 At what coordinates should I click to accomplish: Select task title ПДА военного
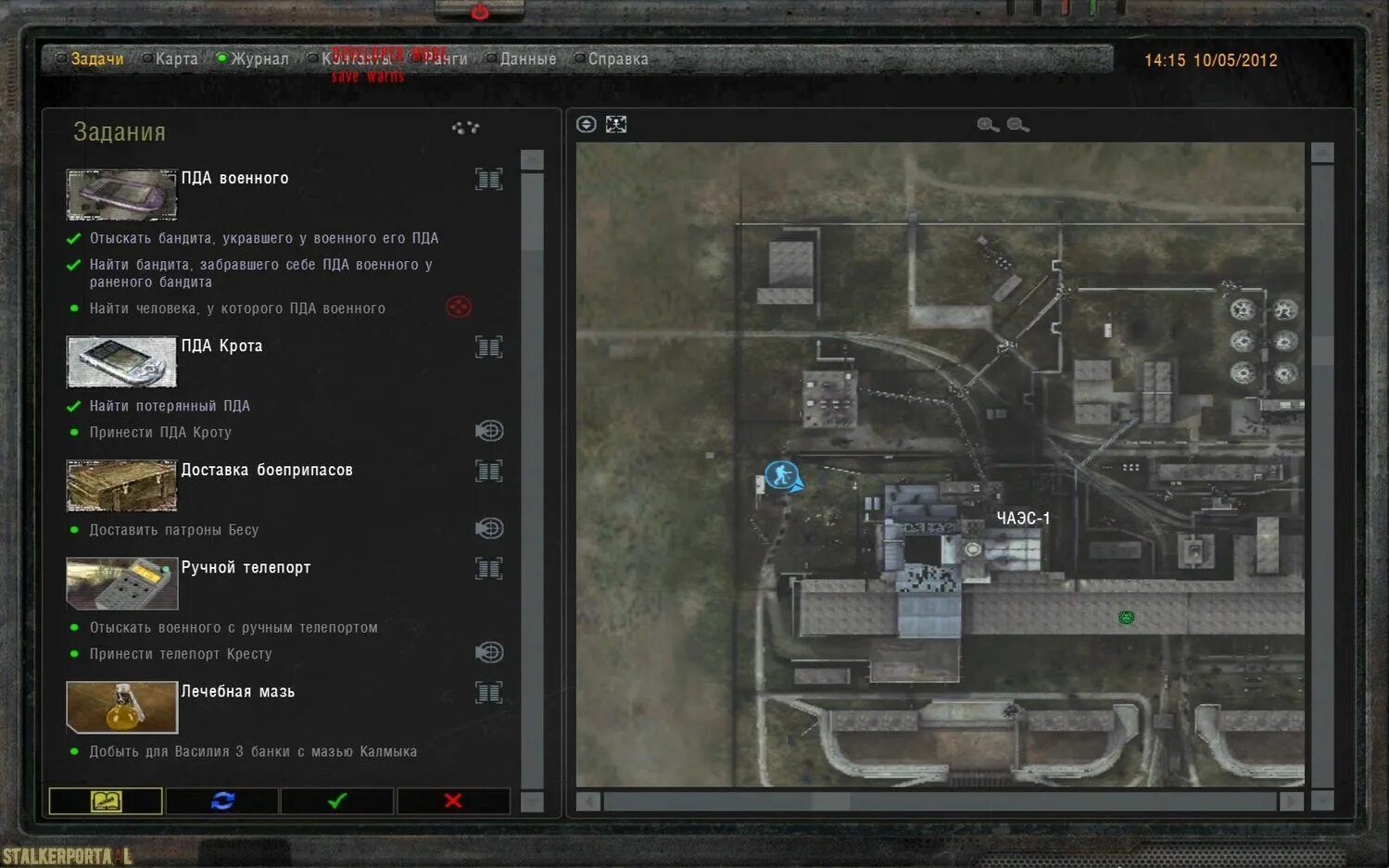[234, 178]
